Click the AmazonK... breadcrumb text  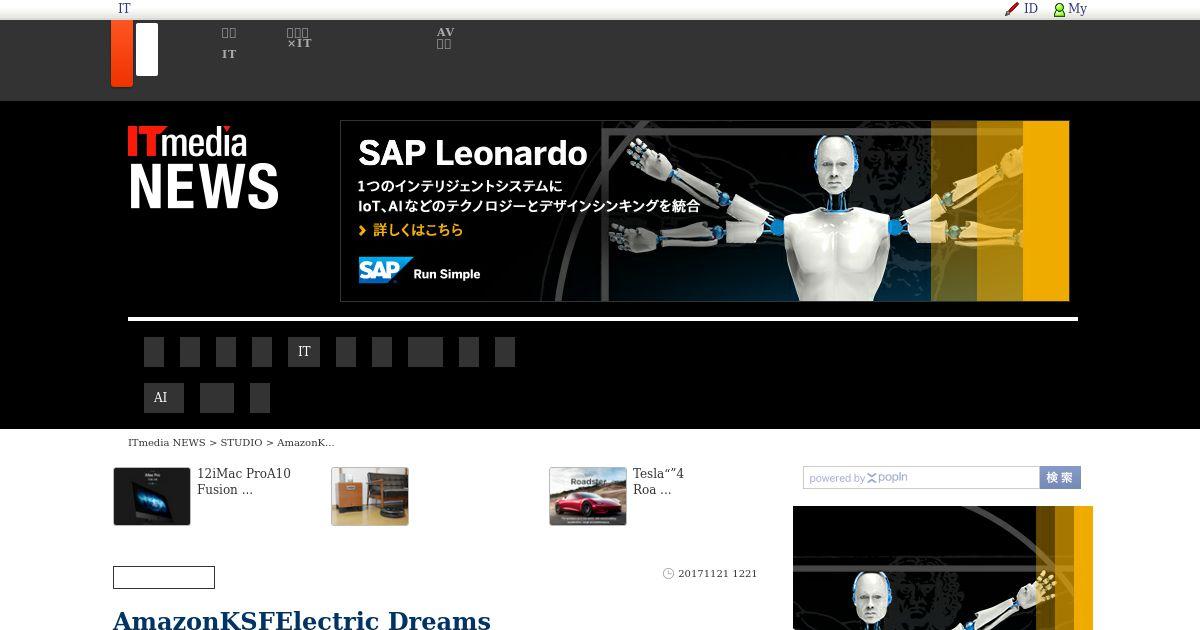pos(306,443)
